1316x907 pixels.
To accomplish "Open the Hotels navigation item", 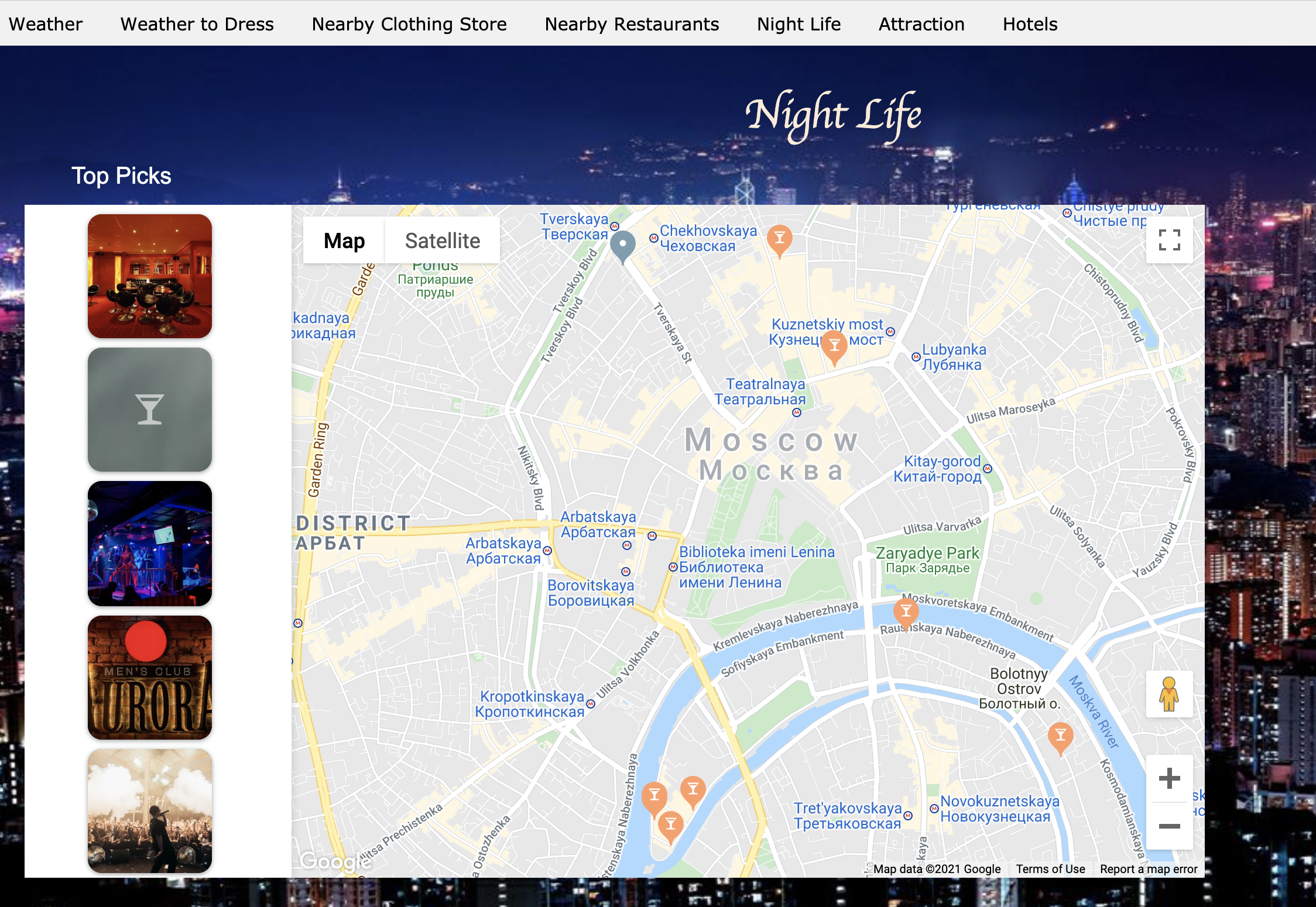I will coord(1030,24).
